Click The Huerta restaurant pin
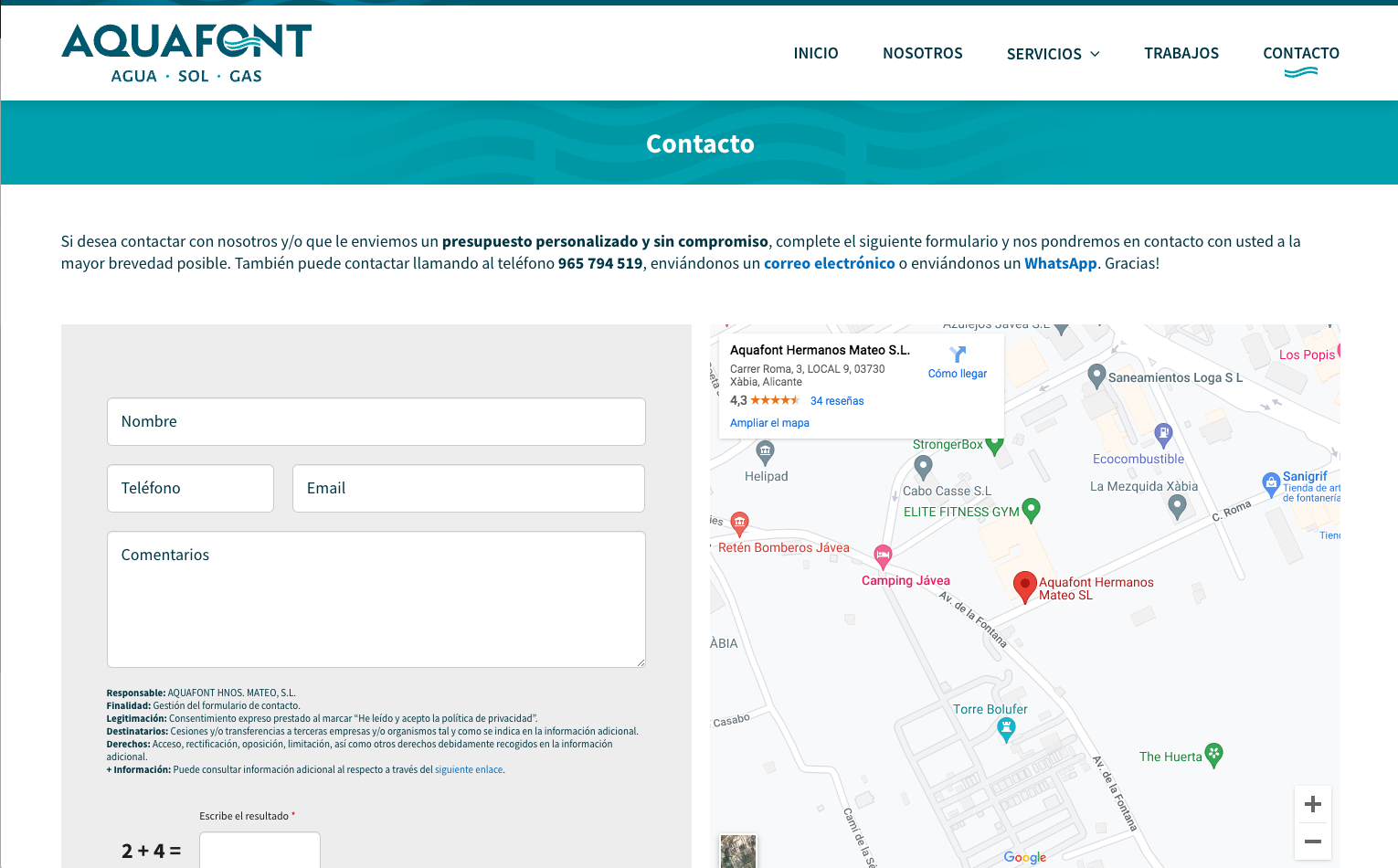The height and width of the screenshot is (868, 1398). pos(1214,755)
